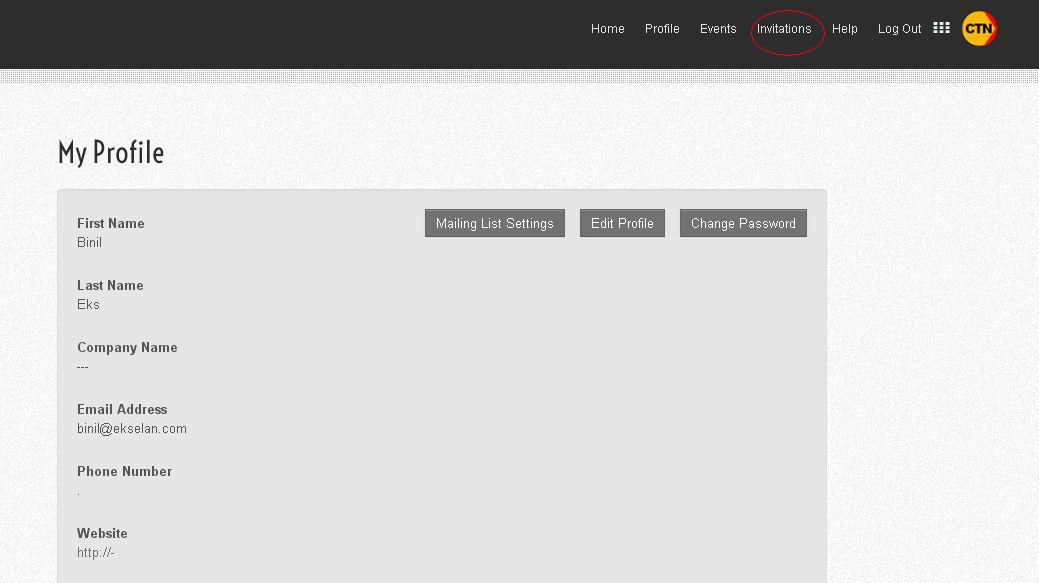Open the apps grid icon
The image size is (1039, 583).
click(x=941, y=28)
